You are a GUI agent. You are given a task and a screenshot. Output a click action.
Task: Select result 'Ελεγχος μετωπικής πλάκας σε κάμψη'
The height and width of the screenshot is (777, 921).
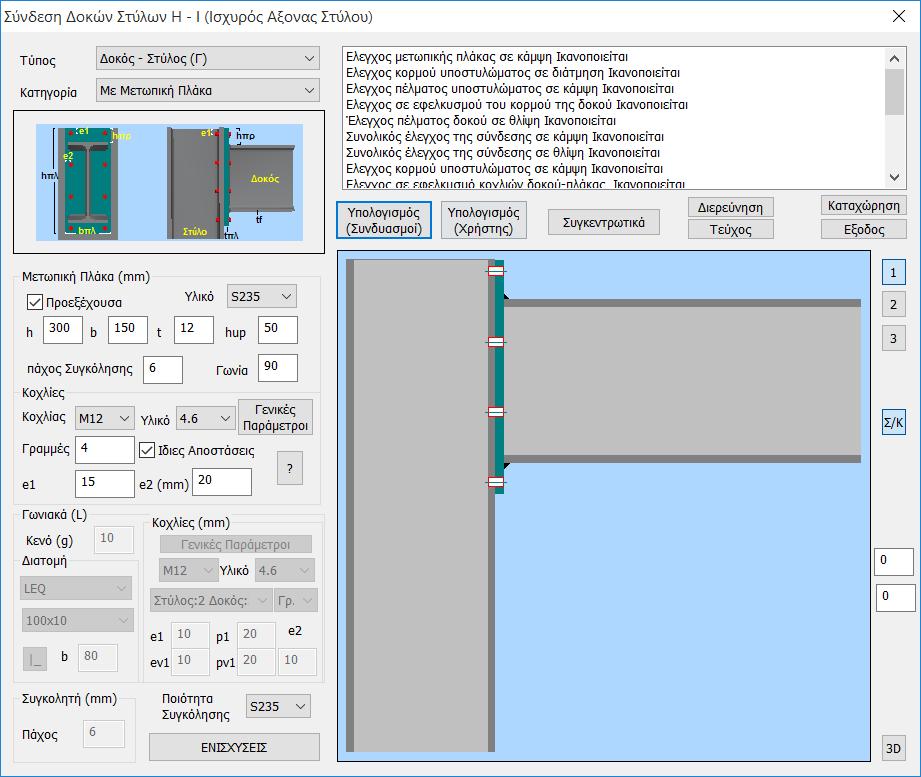tap(486, 57)
